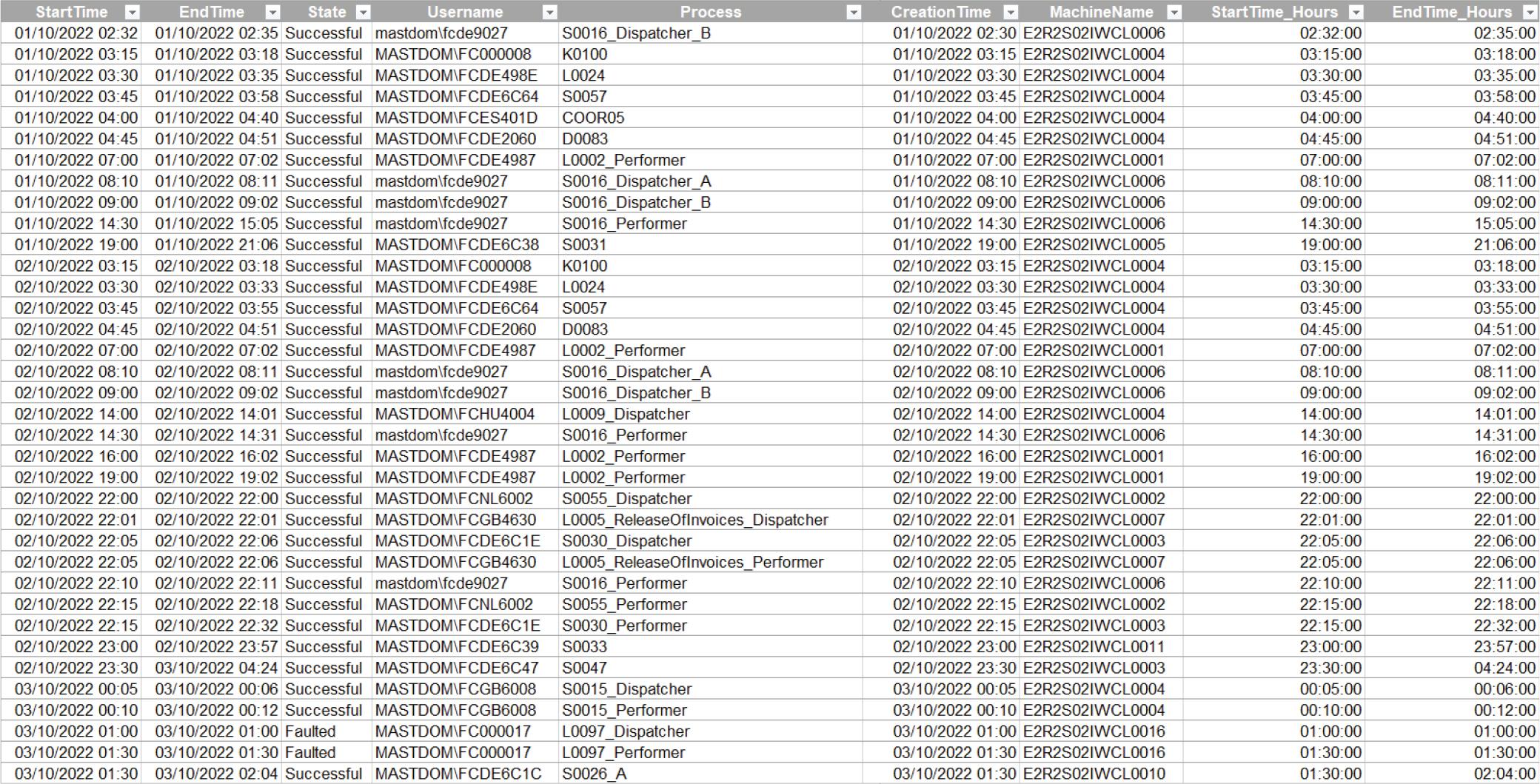
Task: Click the E2R2S02IWCL0011 machine name cell
Action: pyautogui.click(x=1094, y=646)
